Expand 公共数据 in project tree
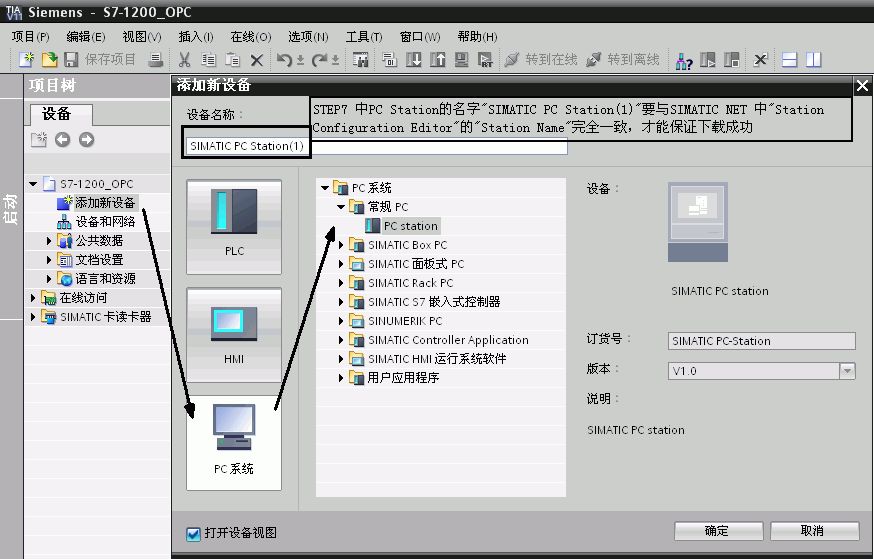Viewport: 874px width, 559px height. [48, 241]
